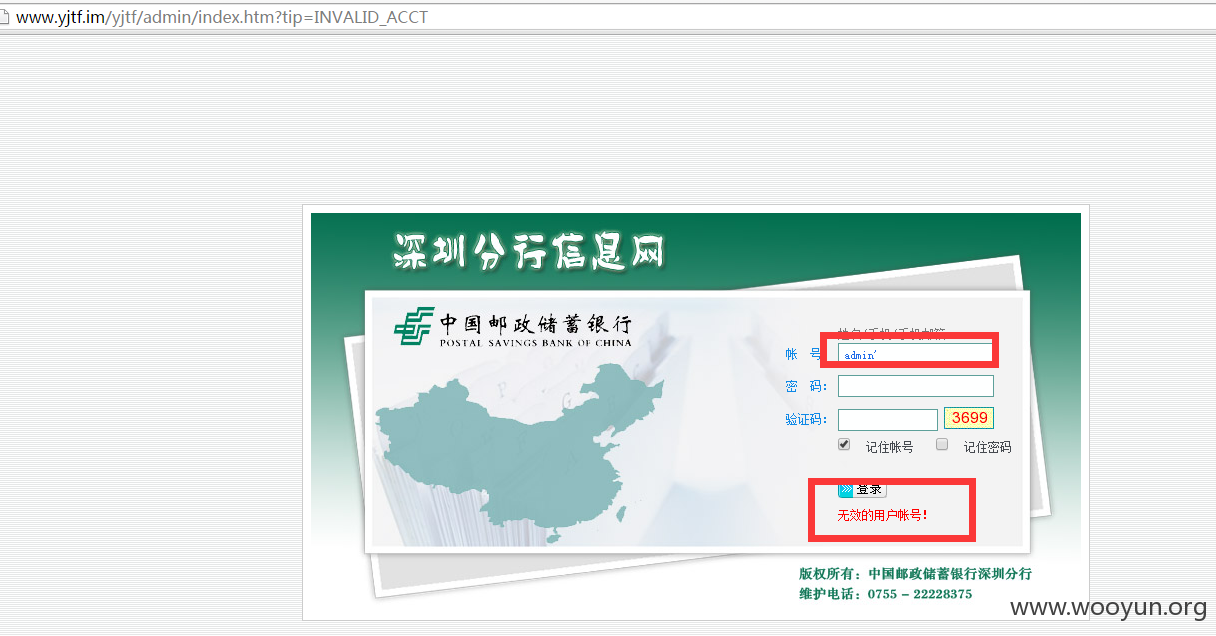The height and width of the screenshot is (636, 1216).
Task: Click the page icon beside the URL
Action: (5, 17)
